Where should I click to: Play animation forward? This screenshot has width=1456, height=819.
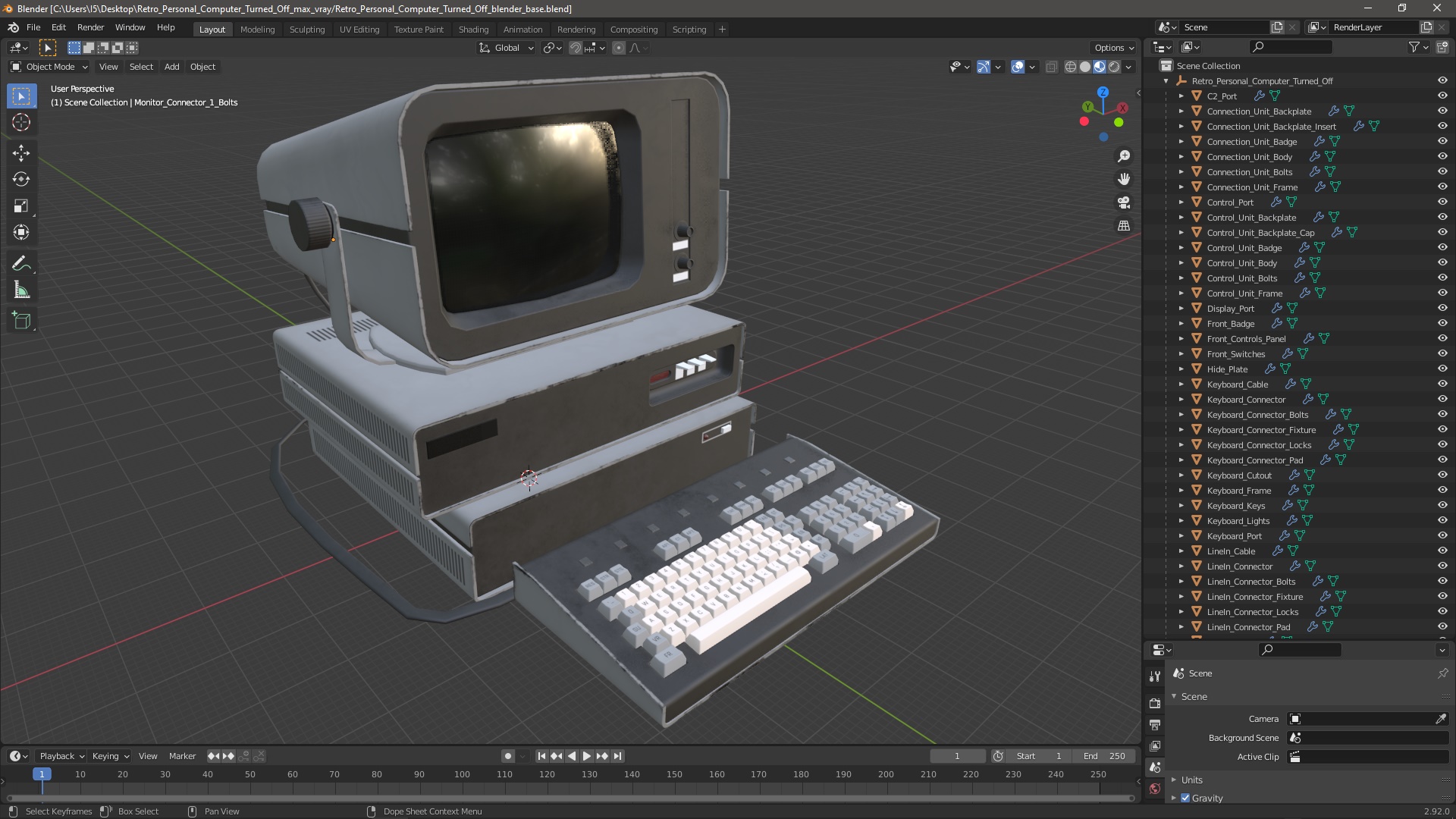click(587, 756)
